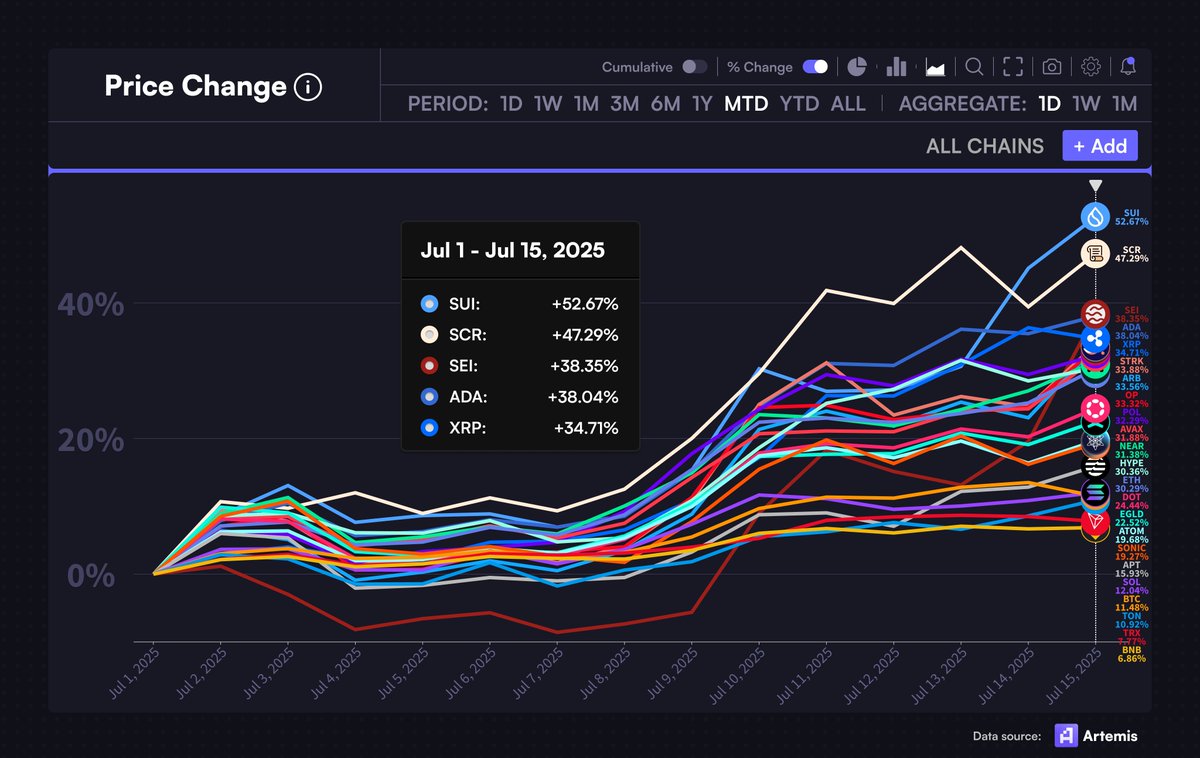Viewport: 1200px width, 758px height.
Task: Set period to 3M
Action: (624, 103)
